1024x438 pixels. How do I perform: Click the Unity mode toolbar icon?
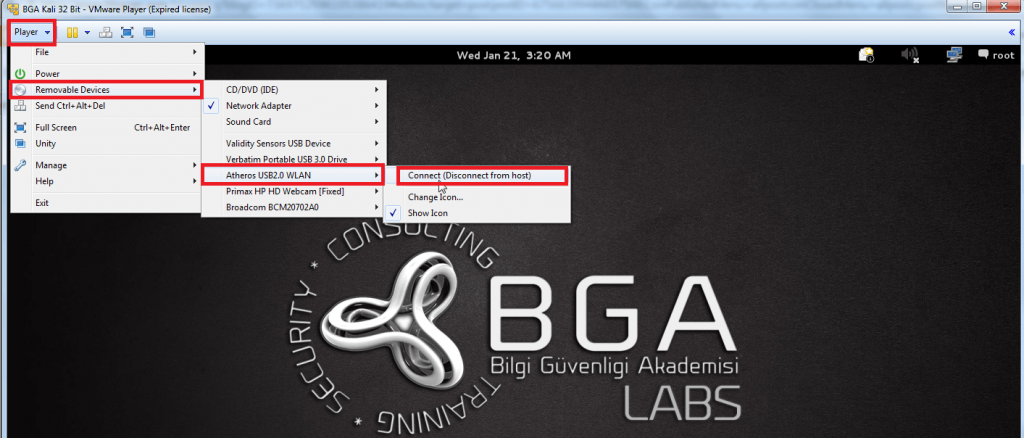(149, 32)
